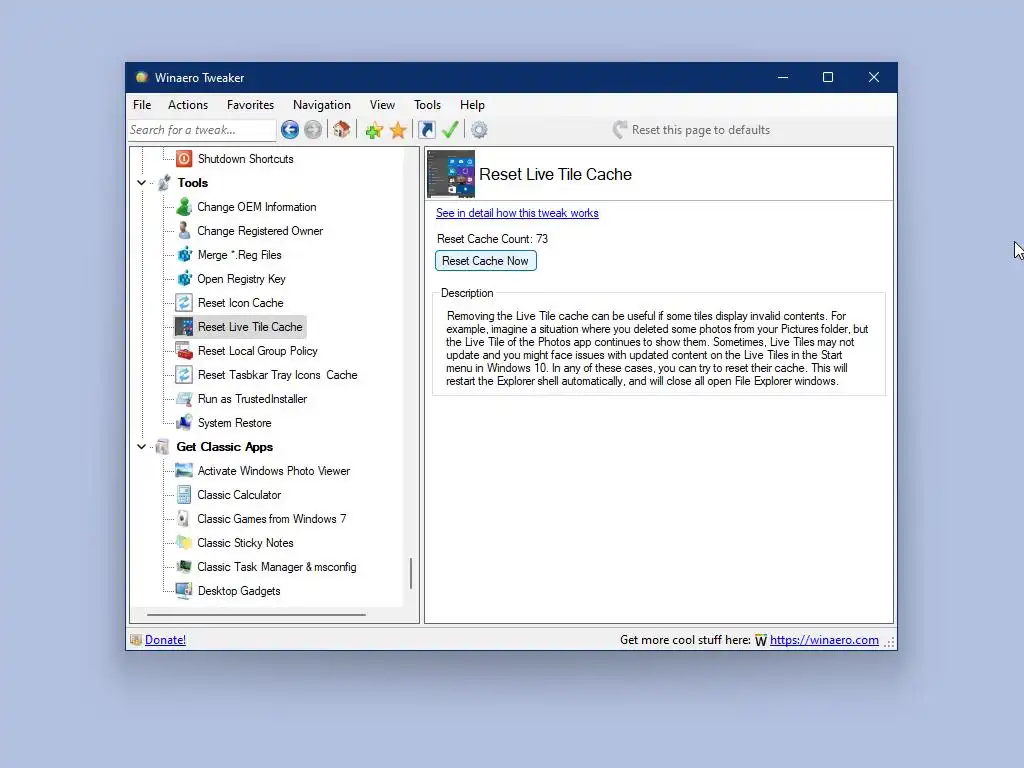Open favorites with the yellow star icon

(398, 130)
